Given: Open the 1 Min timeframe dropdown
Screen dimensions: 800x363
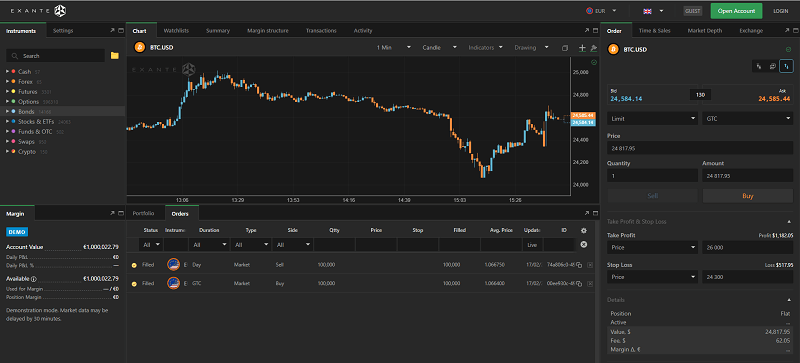Looking at the screenshot, I should click(393, 47).
